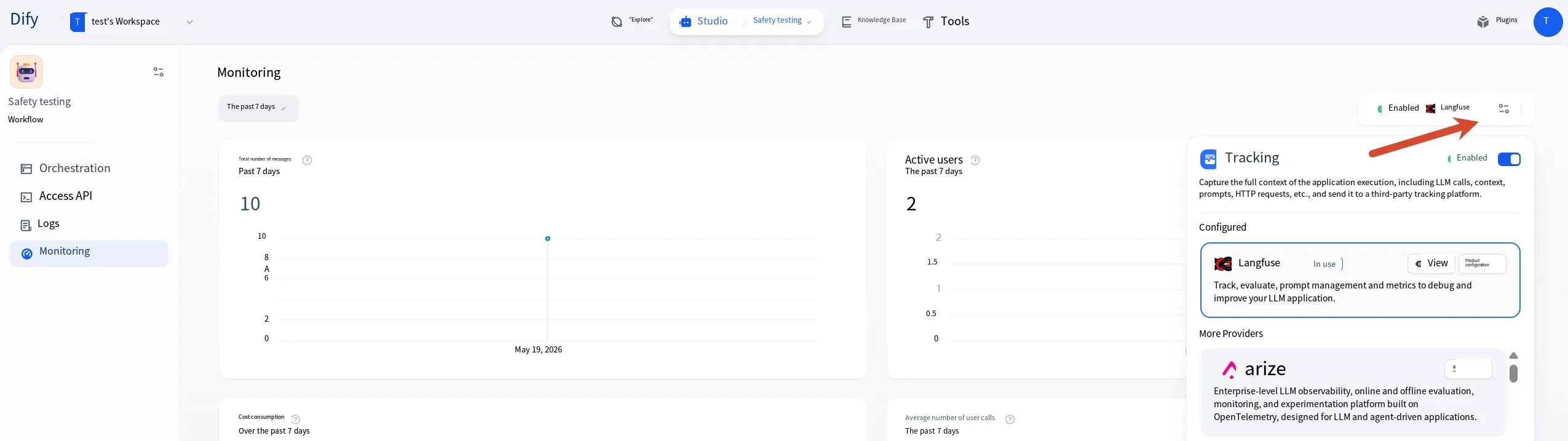Screen dimensions: 1568x441
Task: Open tracing settings icon in the top bar
Action: coord(1504,109)
